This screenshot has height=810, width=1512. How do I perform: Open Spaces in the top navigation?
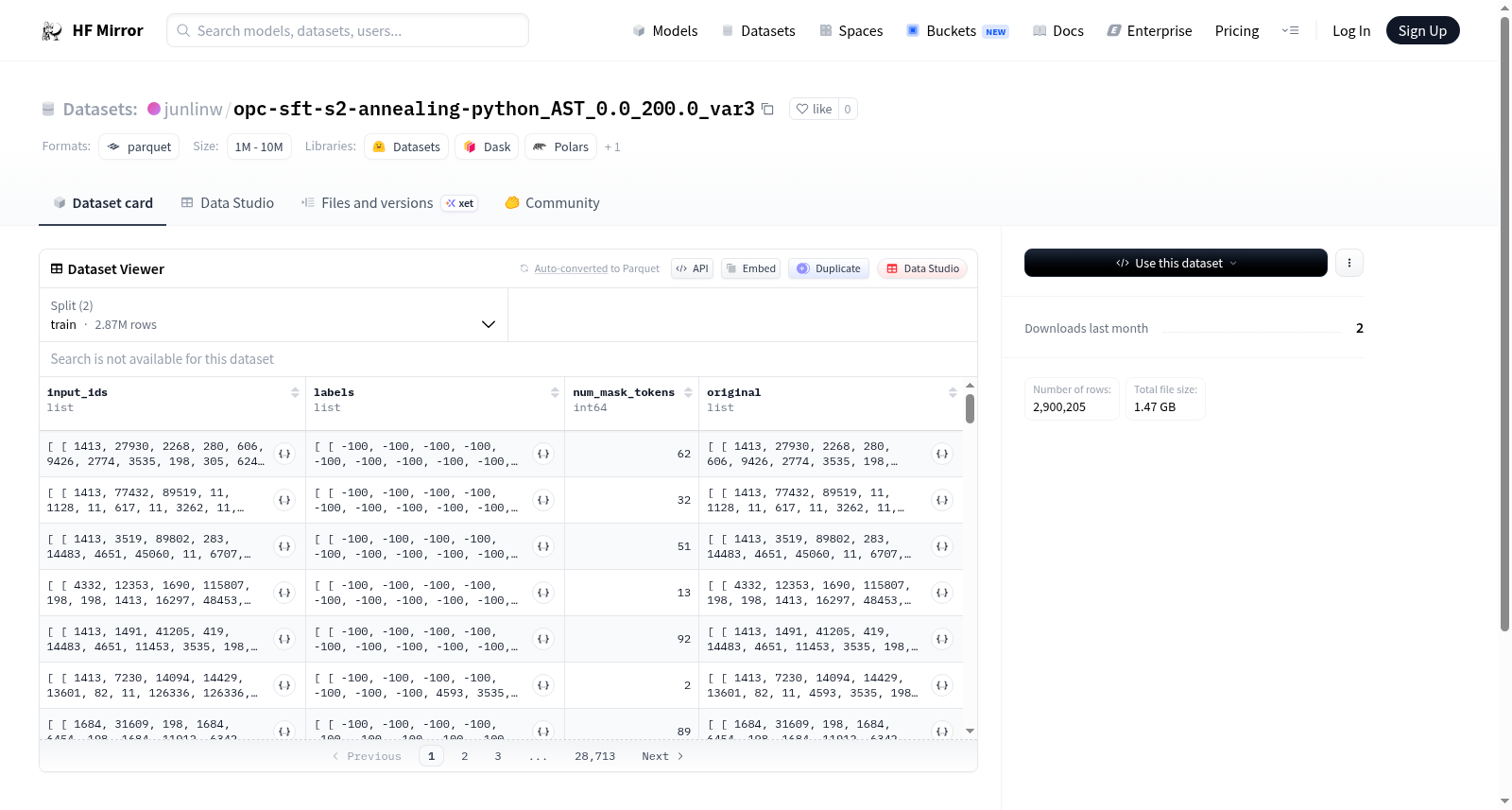point(851,31)
